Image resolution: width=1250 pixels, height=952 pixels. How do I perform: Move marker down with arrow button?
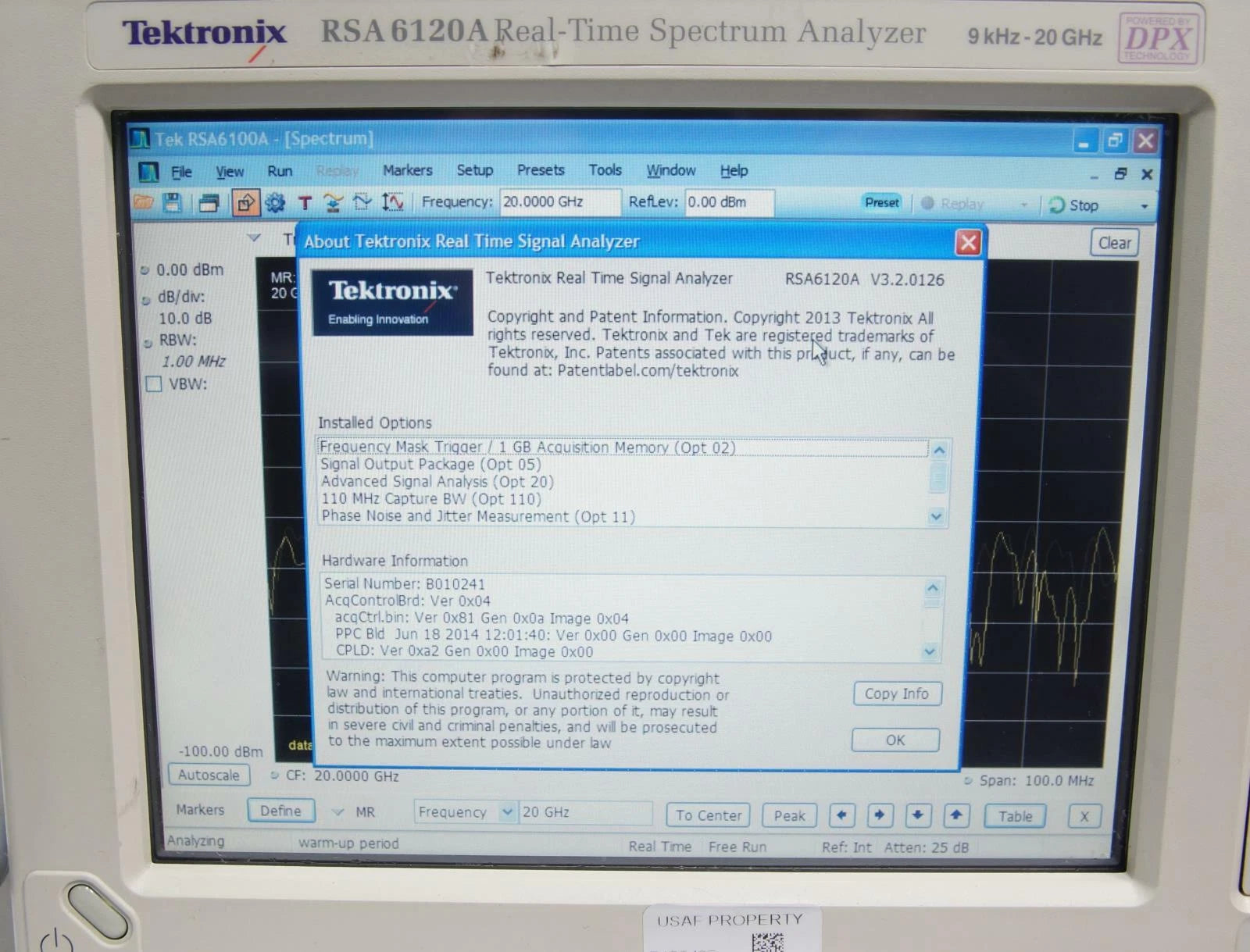918,815
